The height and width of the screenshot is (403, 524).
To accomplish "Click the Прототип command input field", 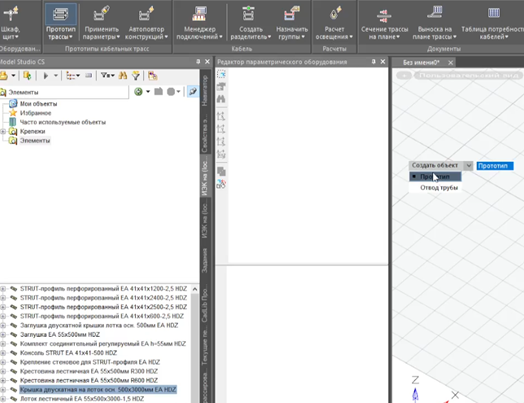I will (495, 166).
